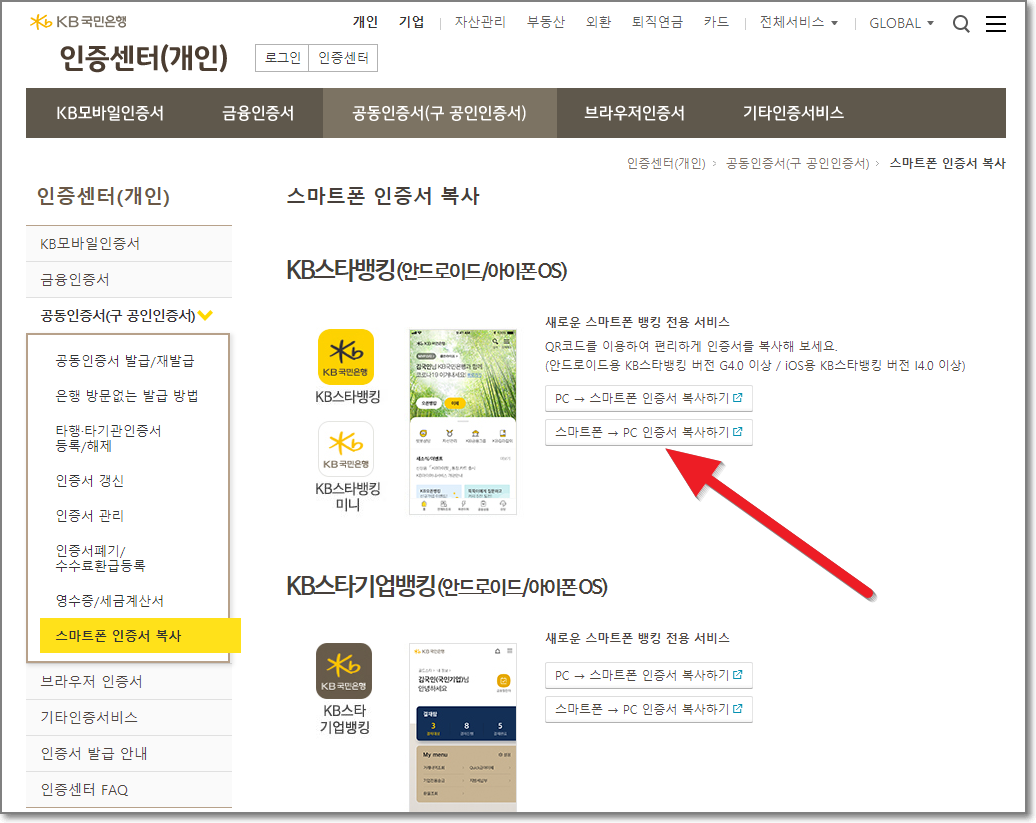Open 은행 방문없는 발급 방법 submenu item

point(127,396)
